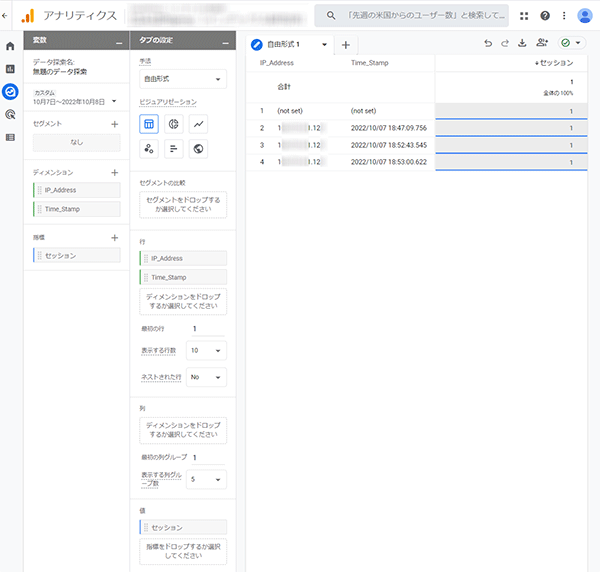Viewport: 600px width, 572px height.
Task: Click IP_Address chip in Rows section
Action: coord(183,258)
